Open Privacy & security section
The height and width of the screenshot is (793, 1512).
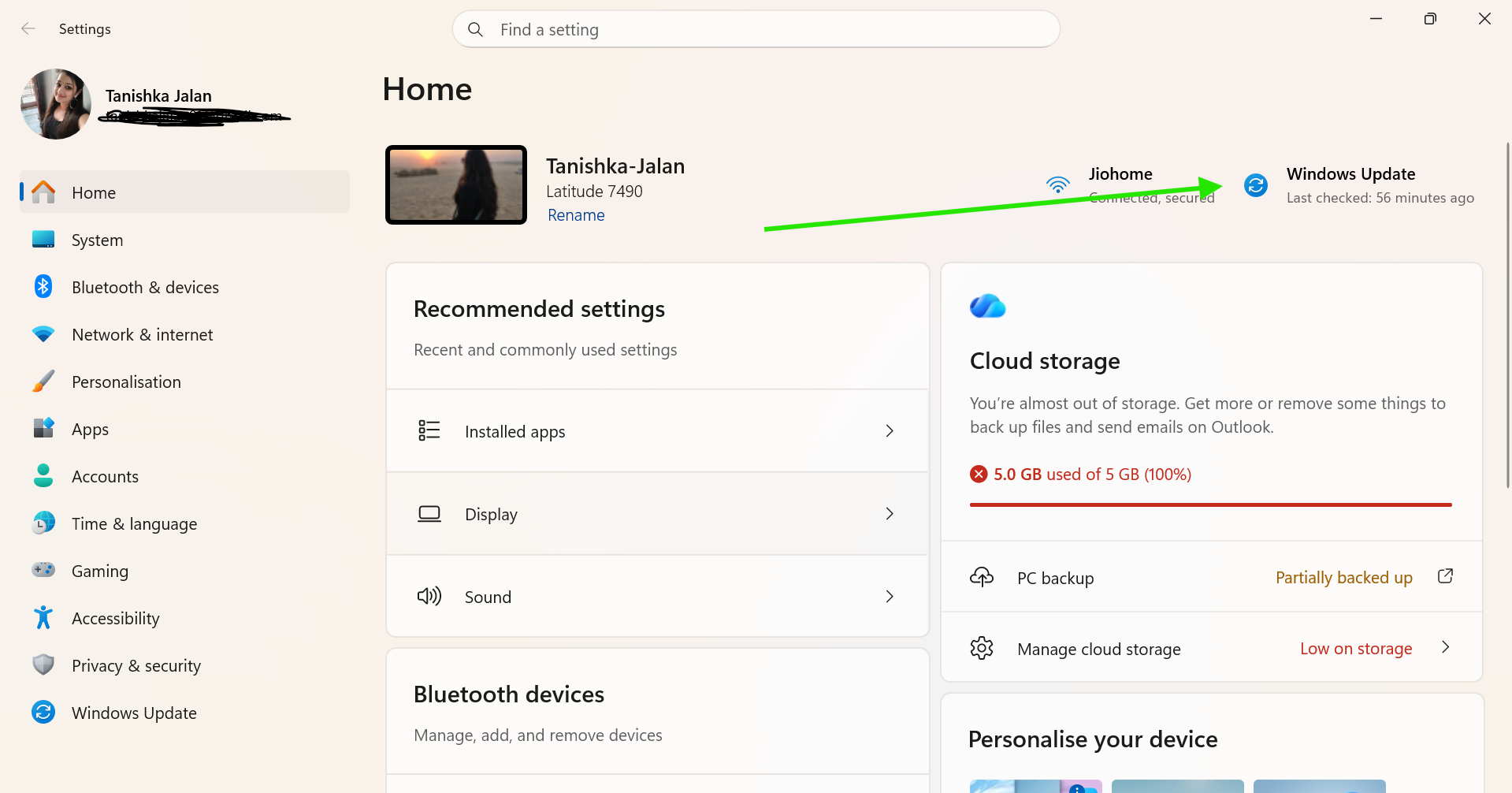(184, 665)
